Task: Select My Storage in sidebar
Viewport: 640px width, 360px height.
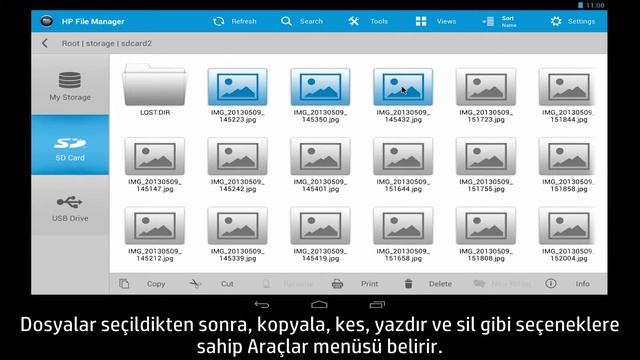Action: tap(70, 85)
